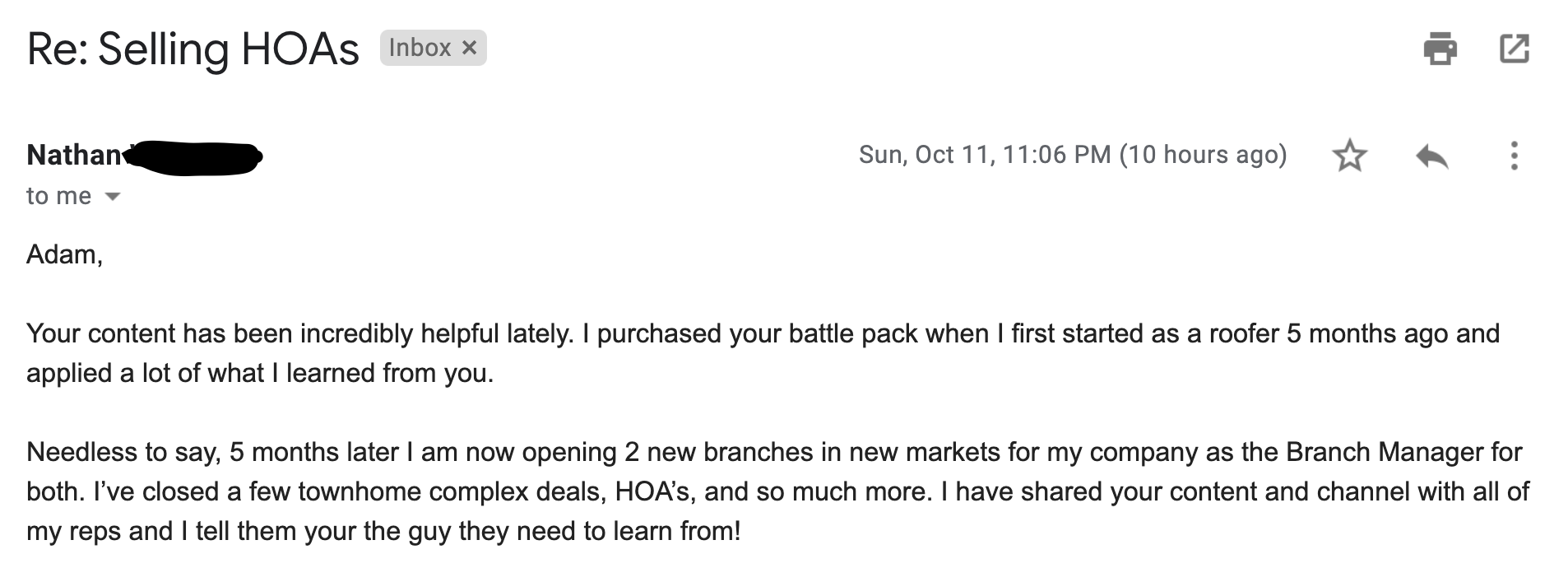Click the sender name Nathan
Image resolution: width=1568 pixels, height=568 pixels.
click(x=74, y=155)
